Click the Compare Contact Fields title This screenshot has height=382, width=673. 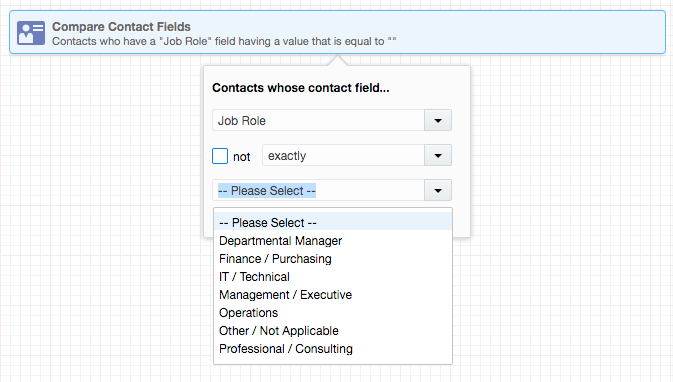121,27
